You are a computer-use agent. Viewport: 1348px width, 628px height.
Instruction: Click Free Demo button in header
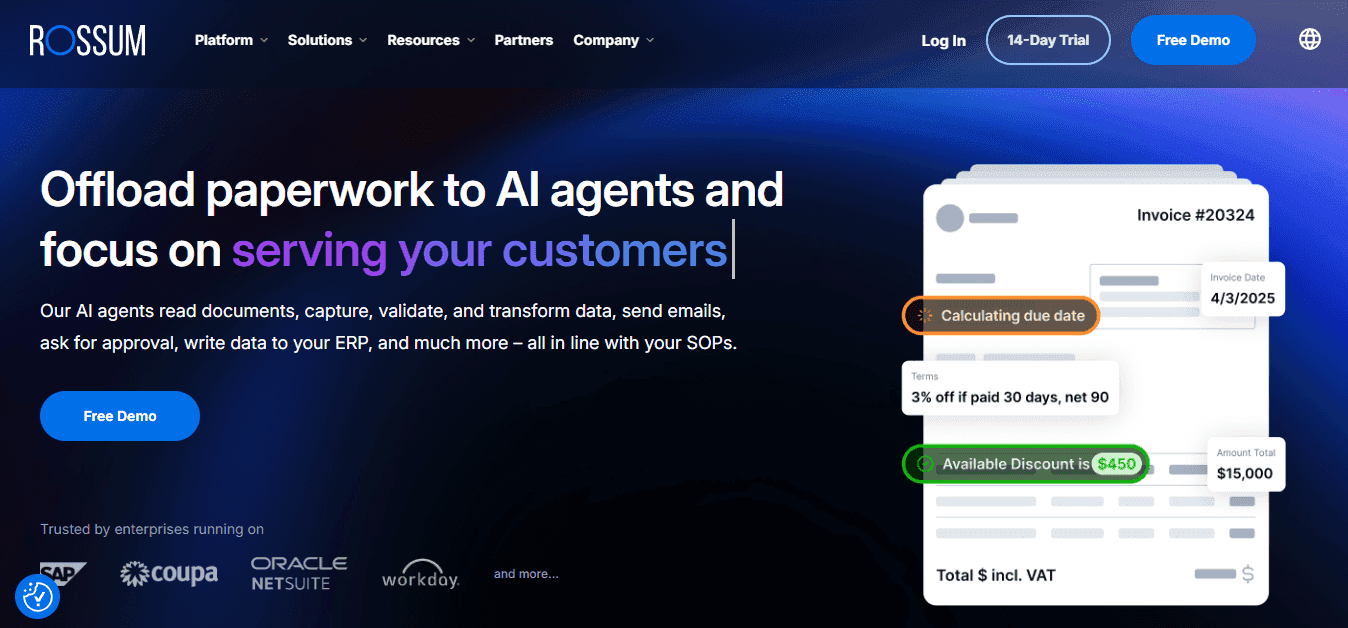pos(1193,40)
